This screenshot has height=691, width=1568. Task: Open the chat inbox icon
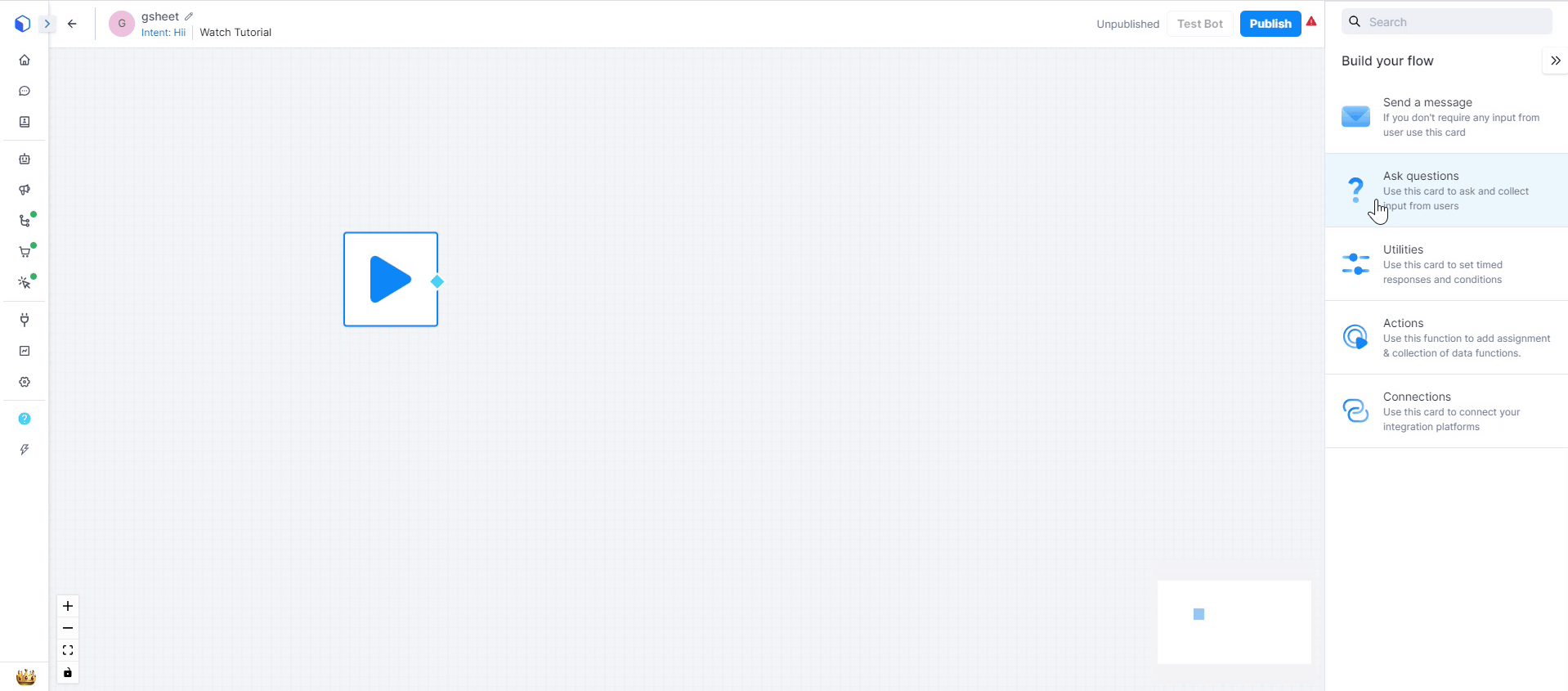[x=25, y=91]
